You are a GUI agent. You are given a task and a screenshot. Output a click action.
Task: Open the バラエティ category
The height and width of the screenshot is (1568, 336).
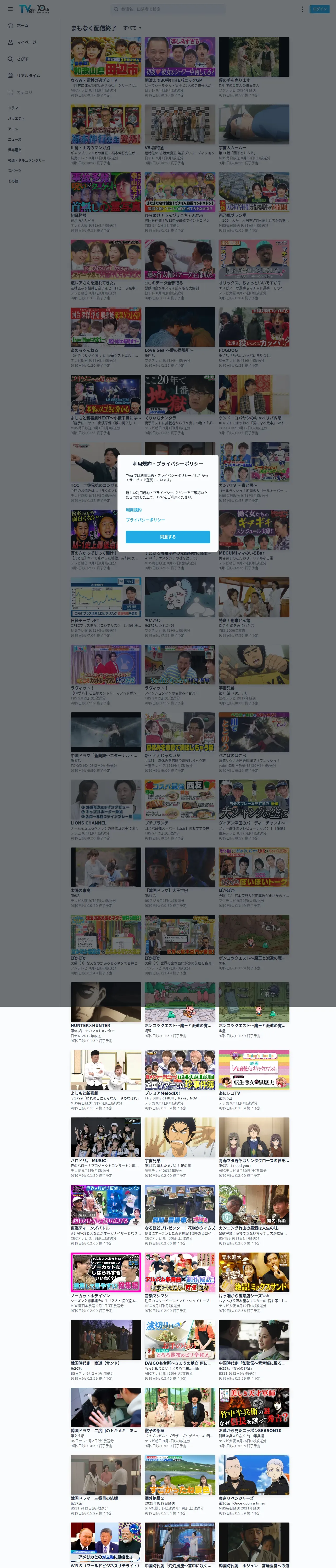16,119
